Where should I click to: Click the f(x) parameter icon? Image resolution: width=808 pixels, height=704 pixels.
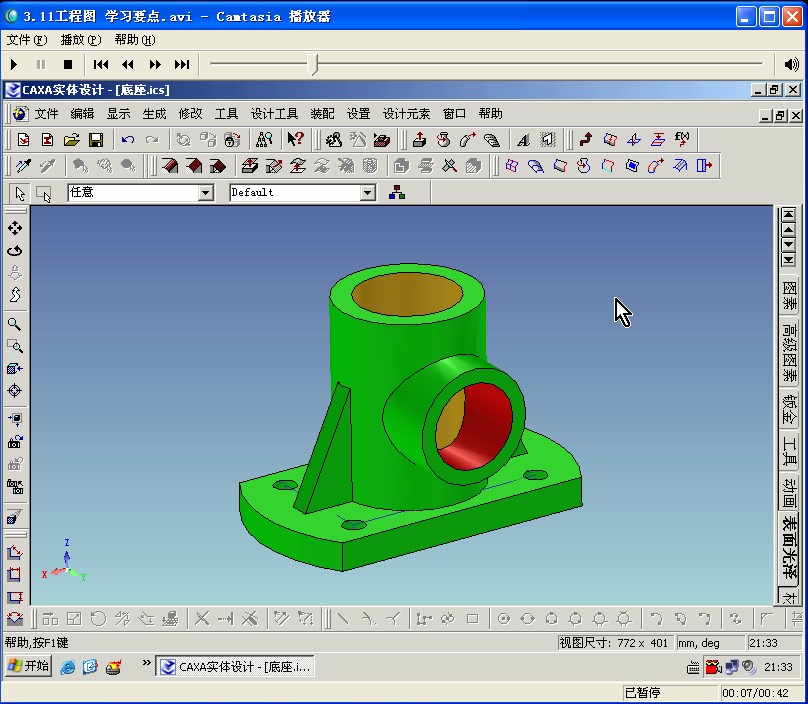(682, 139)
